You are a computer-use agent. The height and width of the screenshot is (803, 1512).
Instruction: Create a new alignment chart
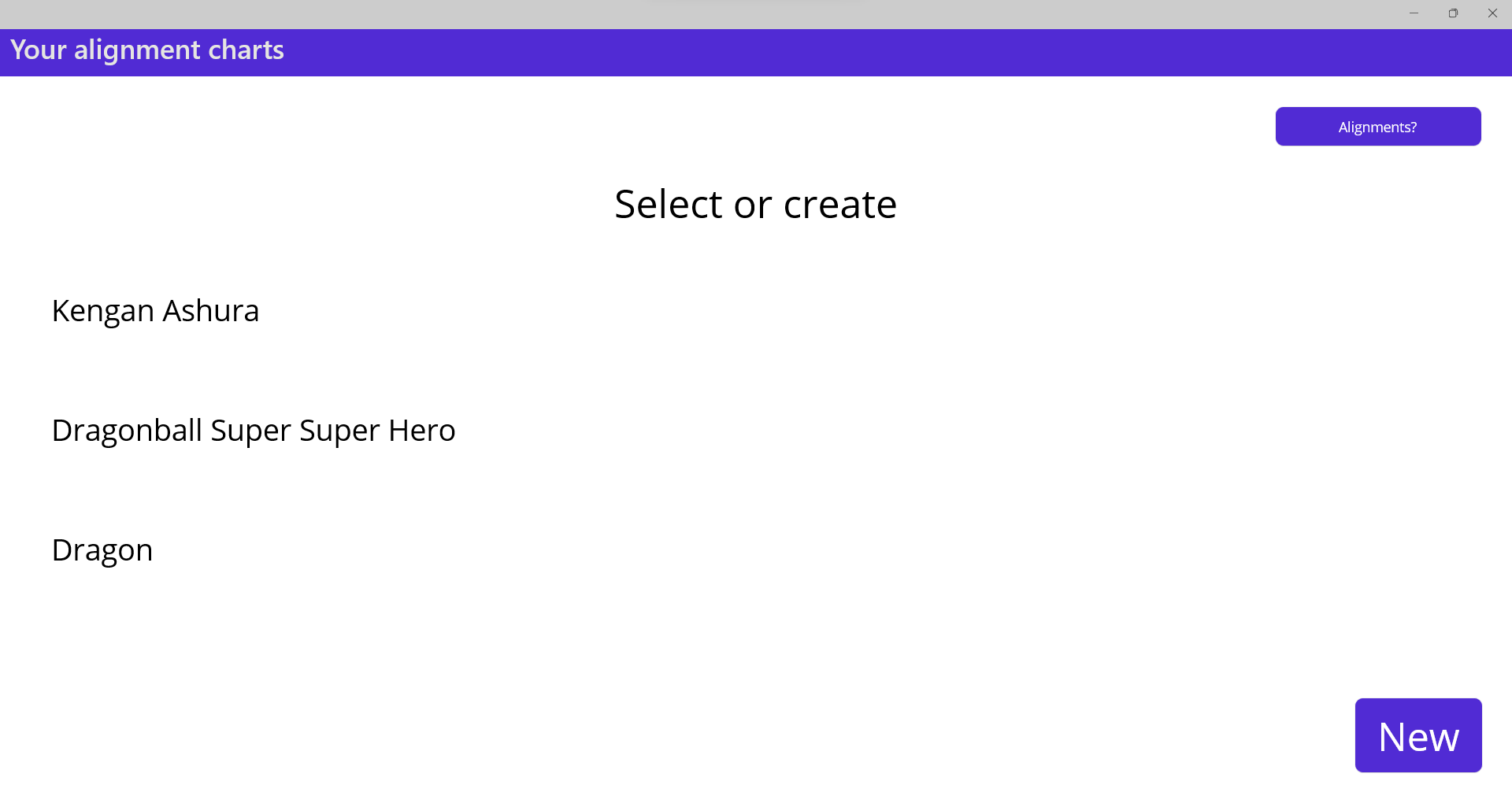[x=1417, y=735]
